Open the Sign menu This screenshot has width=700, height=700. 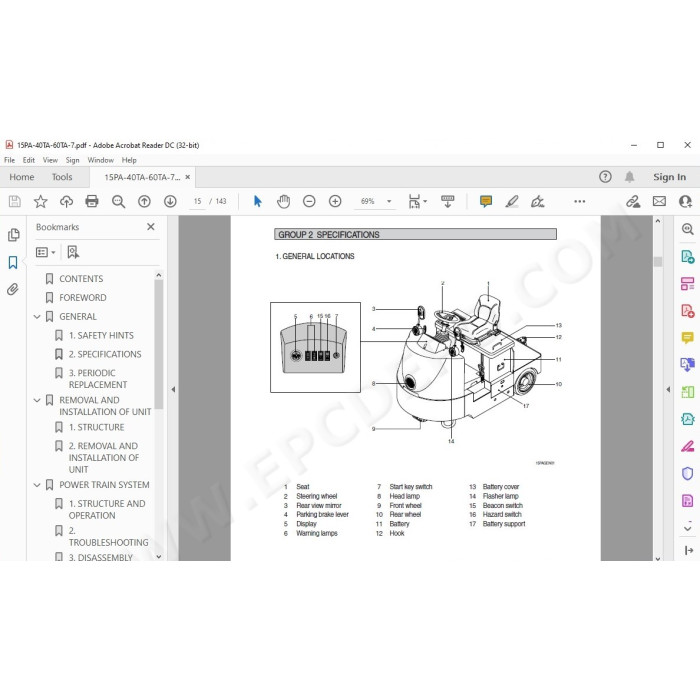click(x=72, y=160)
